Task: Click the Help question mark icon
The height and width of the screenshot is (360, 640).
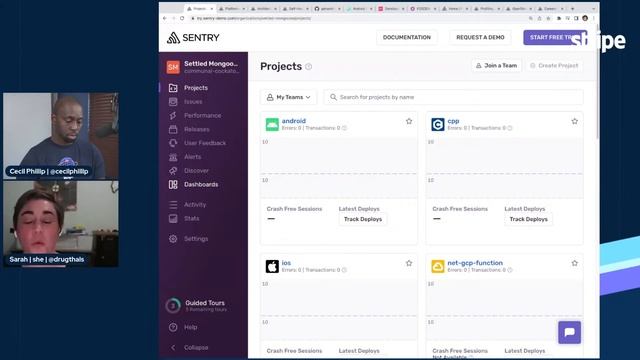Action: (x=173, y=327)
